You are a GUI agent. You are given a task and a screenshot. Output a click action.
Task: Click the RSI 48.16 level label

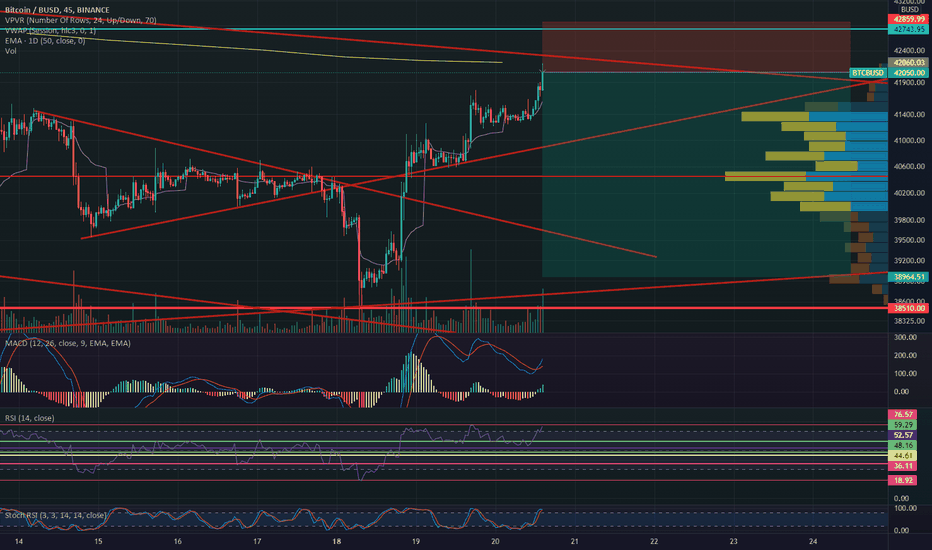[x=902, y=445]
